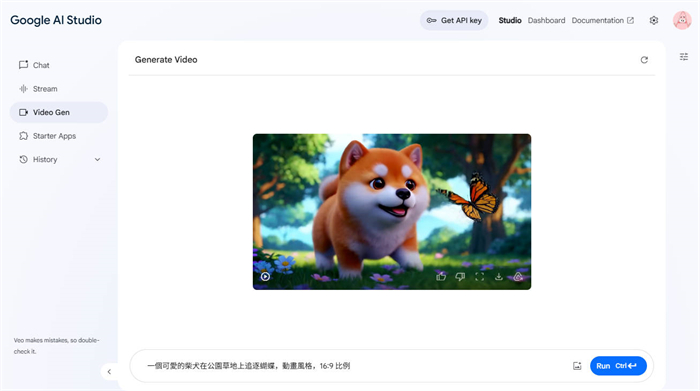Click the Veo makes mistakes disclaimer text

click(x=56, y=346)
